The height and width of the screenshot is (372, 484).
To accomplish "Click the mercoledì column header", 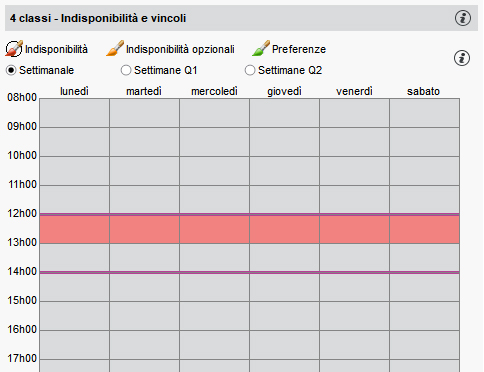I will tap(214, 91).
